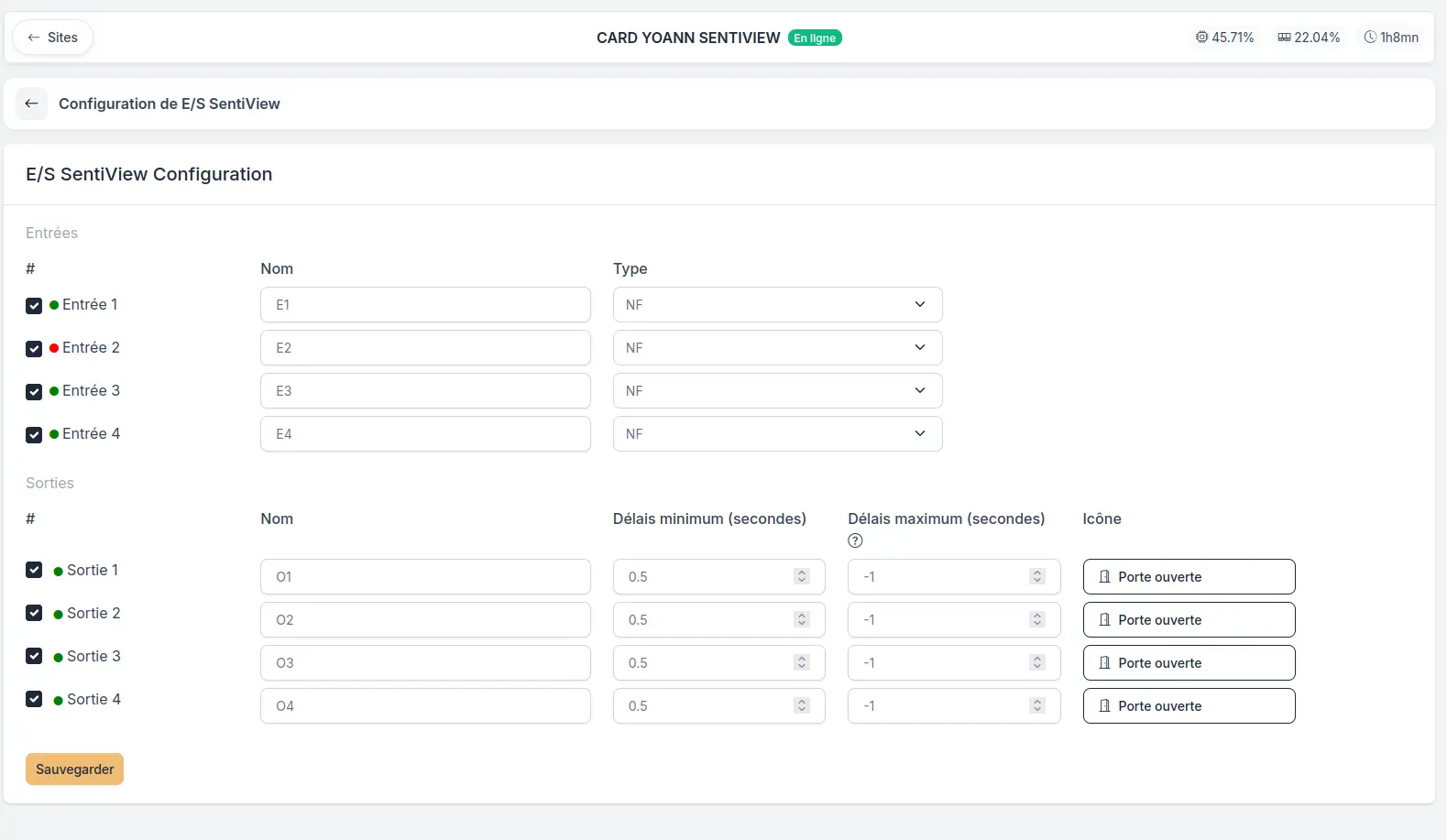Click into the O3 output name field
The height and width of the screenshot is (840, 1447).
click(425, 663)
